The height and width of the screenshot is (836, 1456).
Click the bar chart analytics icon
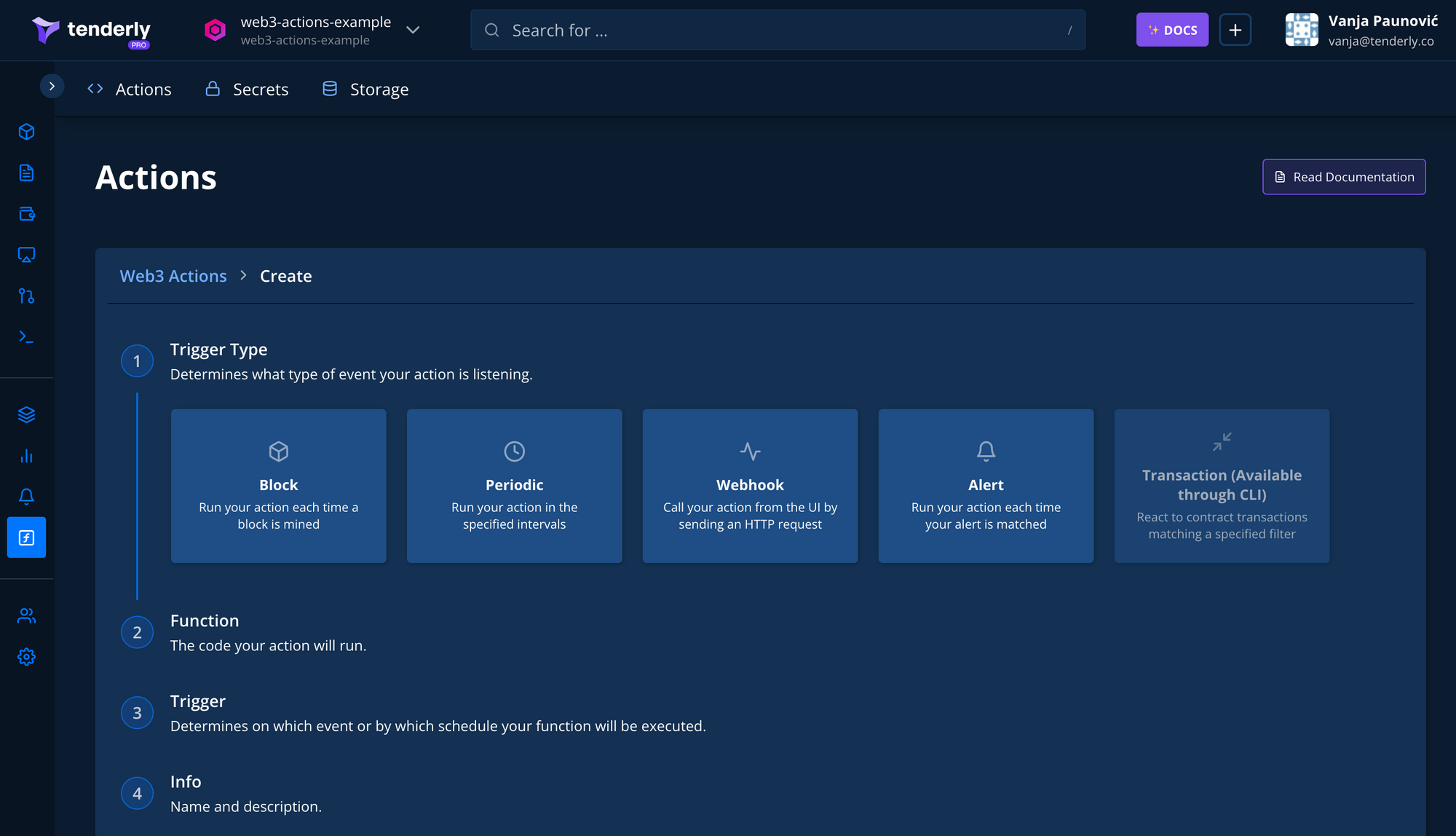(26, 456)
